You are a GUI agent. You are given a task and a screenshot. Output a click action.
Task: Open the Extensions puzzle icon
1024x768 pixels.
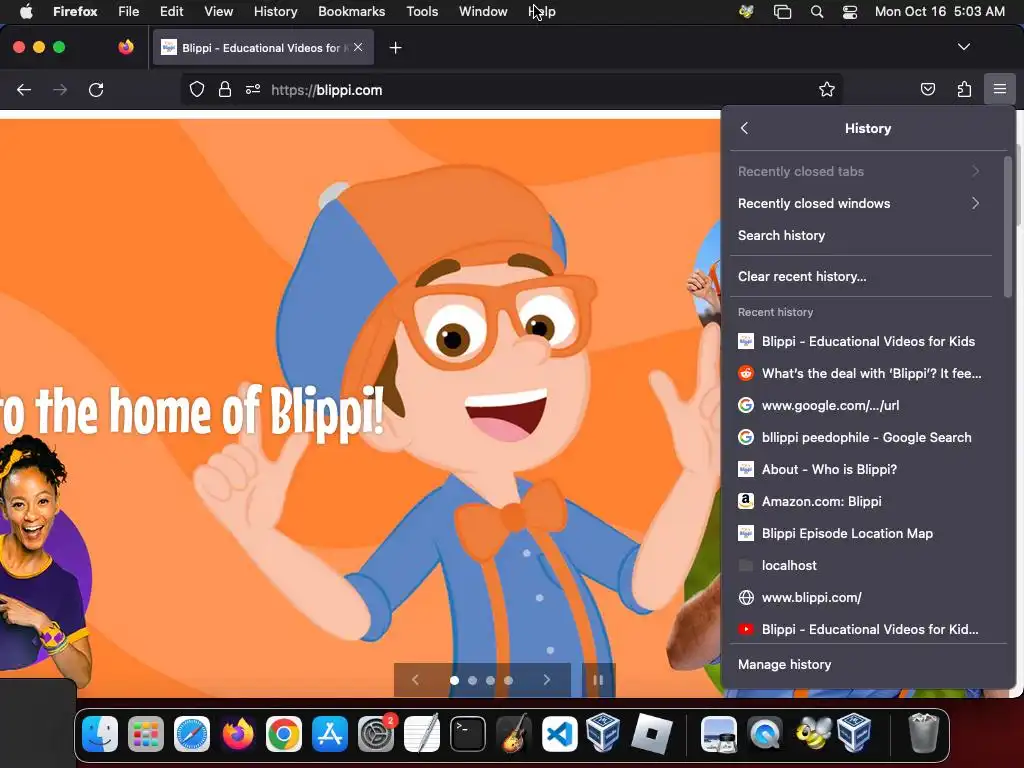coord(964,89)
